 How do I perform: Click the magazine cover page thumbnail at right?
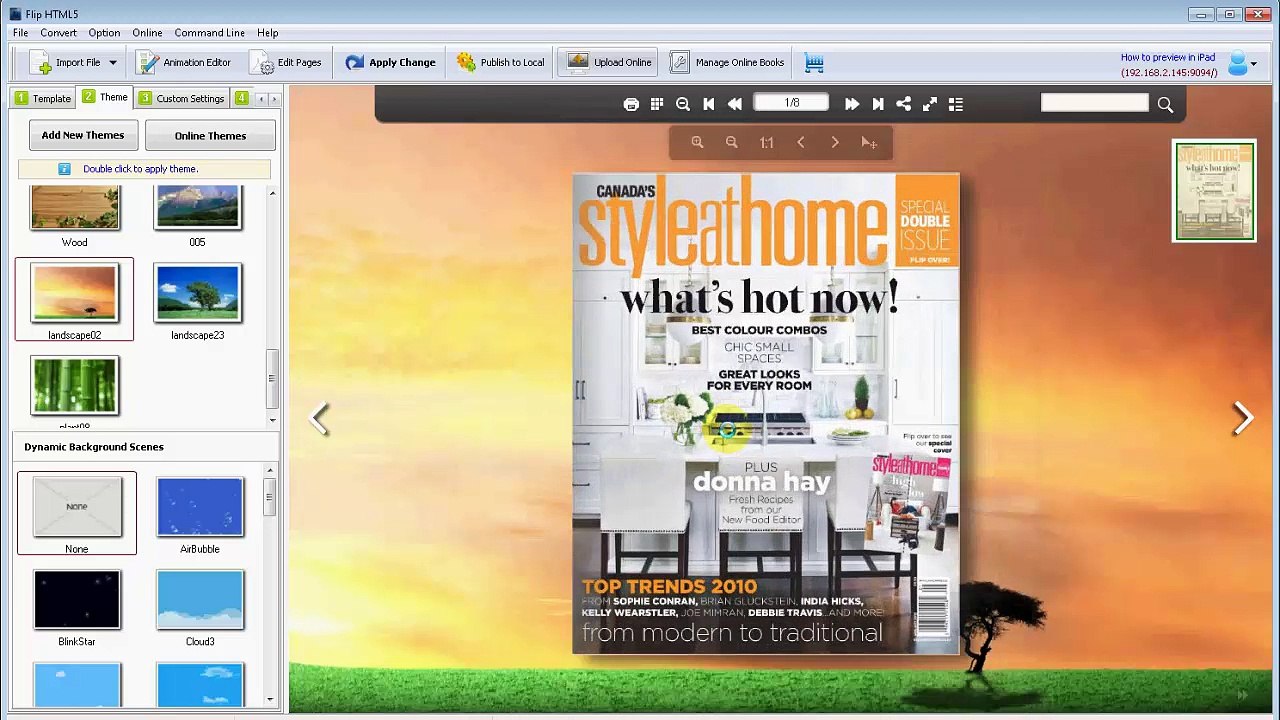point(1214,191)
